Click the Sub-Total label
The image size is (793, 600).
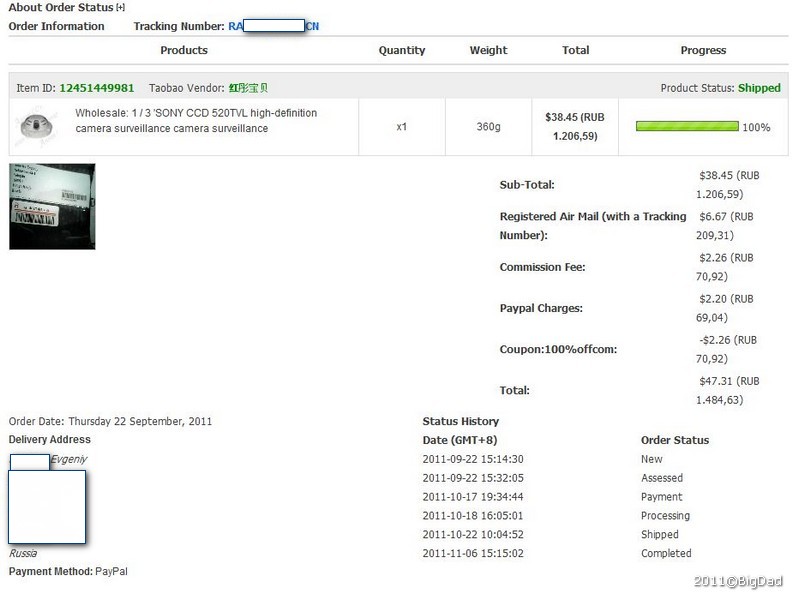click(527, 185)
